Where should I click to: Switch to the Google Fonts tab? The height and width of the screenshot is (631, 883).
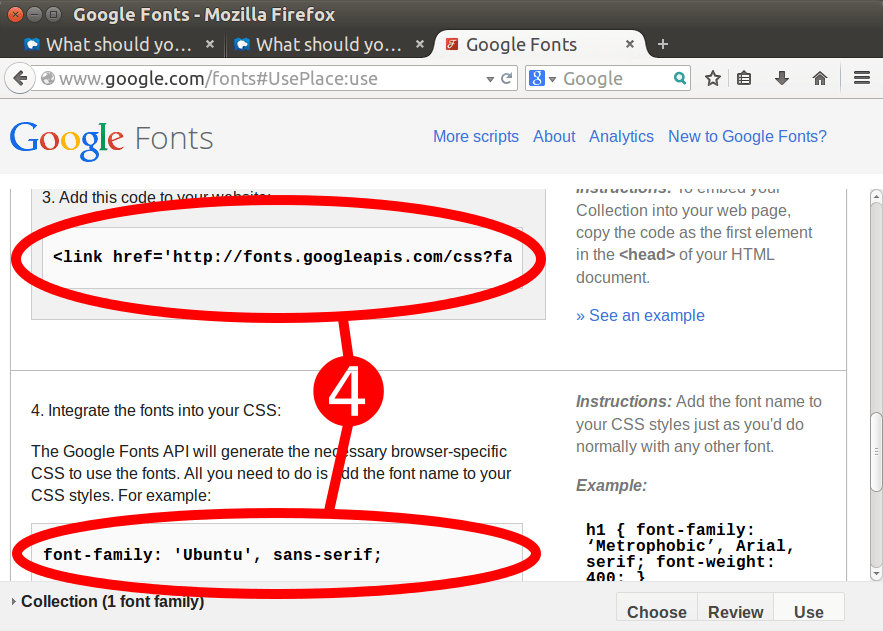pos(520,44)
